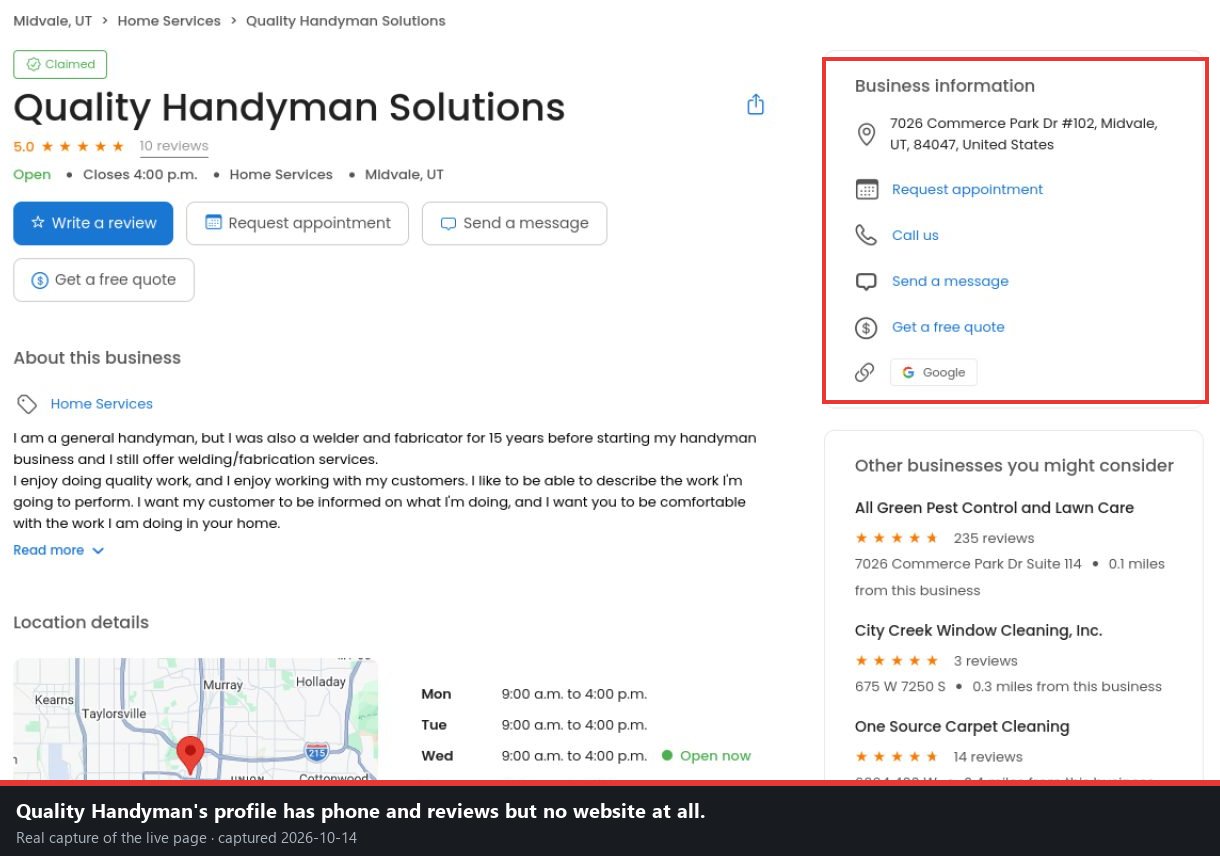Click the 7026 Commerce Park Dr #102 address text
1220x856 pixels.
(1023, 134)
